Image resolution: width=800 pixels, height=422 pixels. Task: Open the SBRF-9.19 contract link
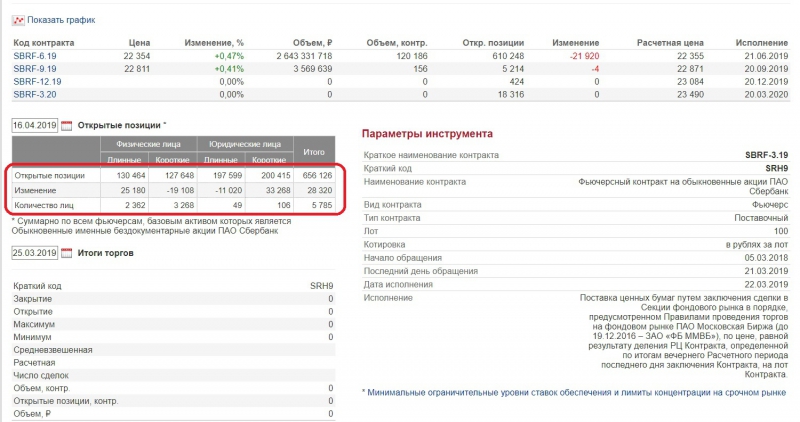click(35, 69)
